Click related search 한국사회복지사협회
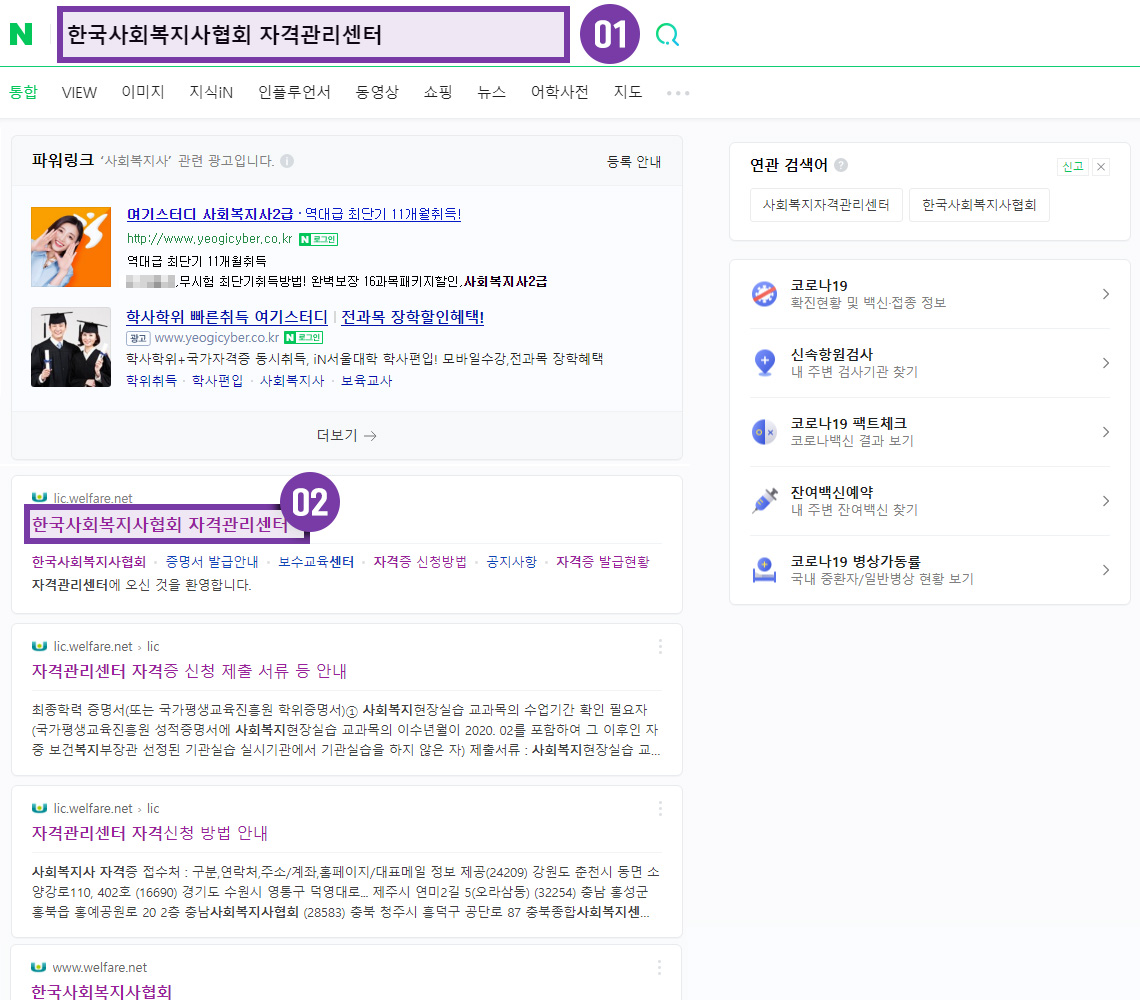This screenshot has height=1000, width=1140. point(979,205)
